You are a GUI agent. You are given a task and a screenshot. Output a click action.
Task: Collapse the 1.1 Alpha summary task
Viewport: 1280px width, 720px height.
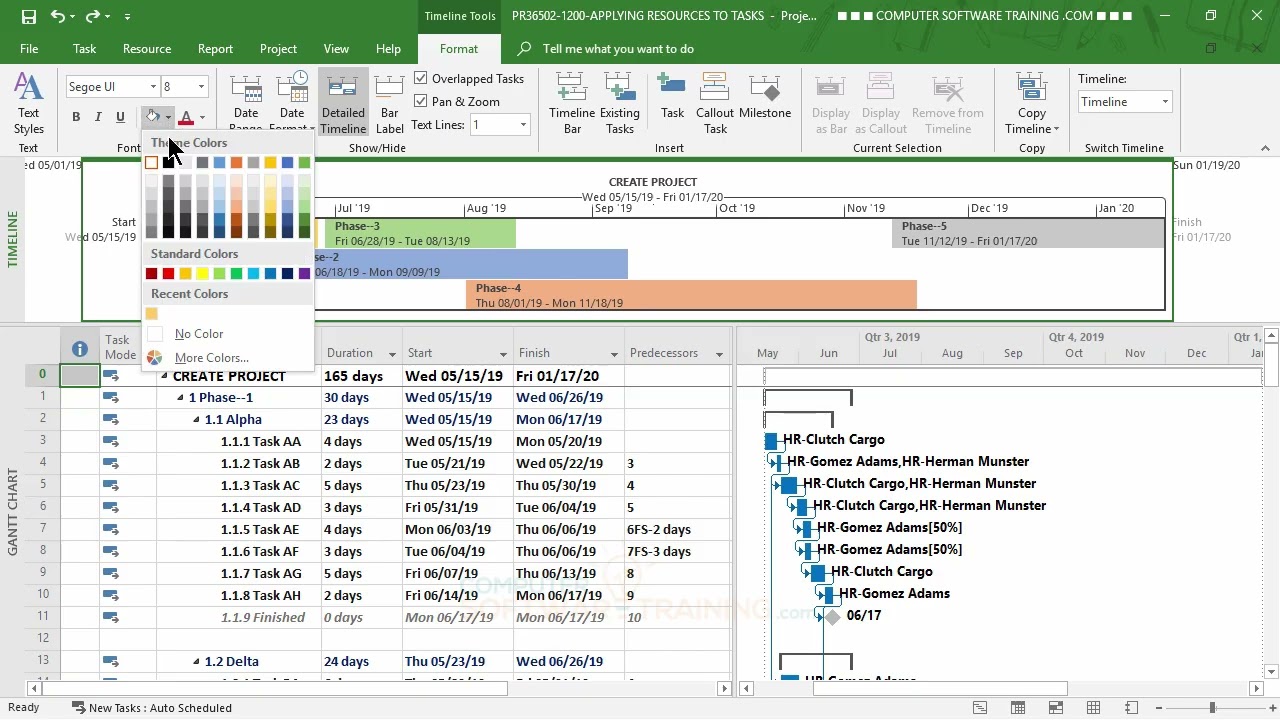[197, 420]
